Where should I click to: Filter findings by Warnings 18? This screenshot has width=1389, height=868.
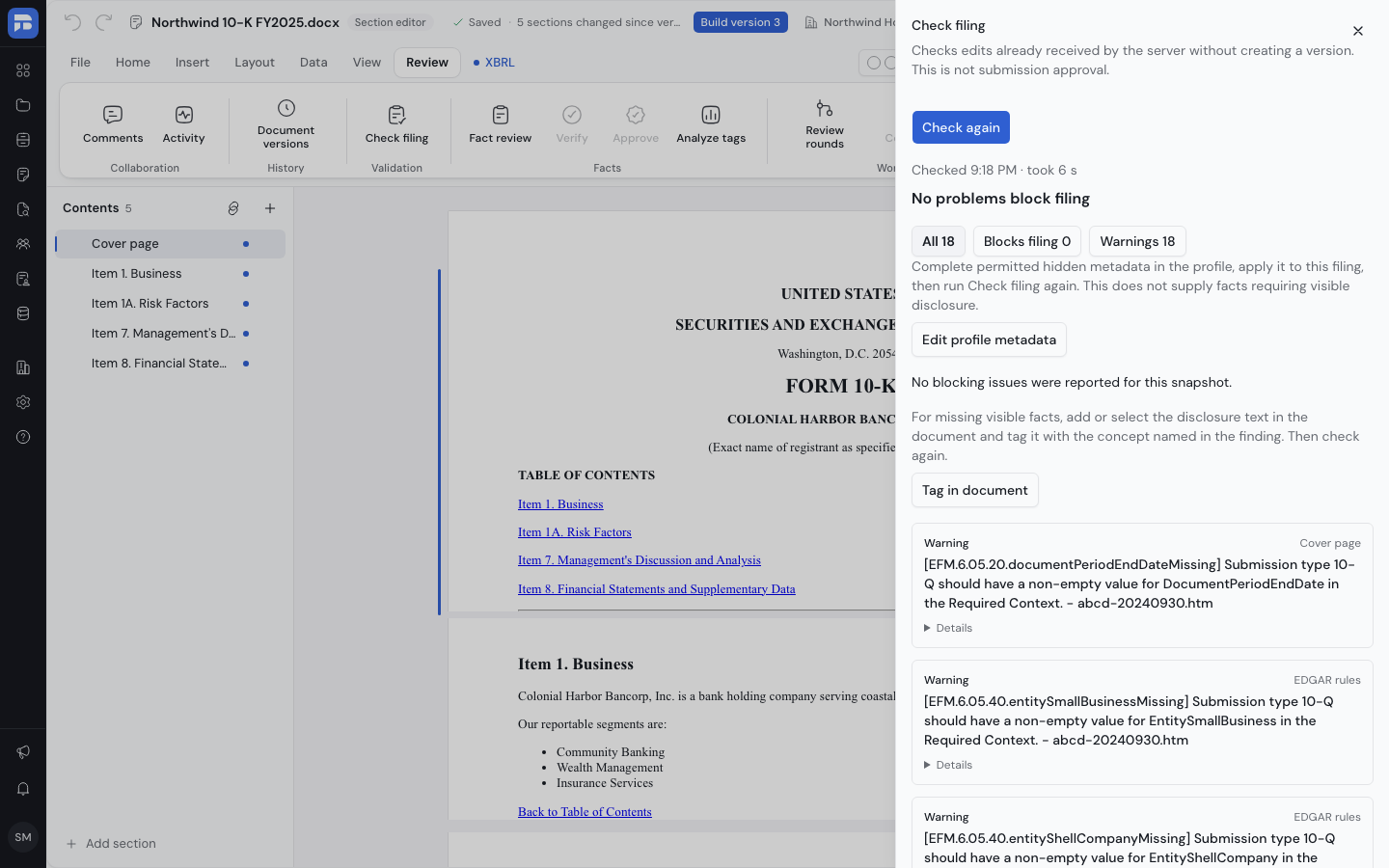(x=1137, y=241)
